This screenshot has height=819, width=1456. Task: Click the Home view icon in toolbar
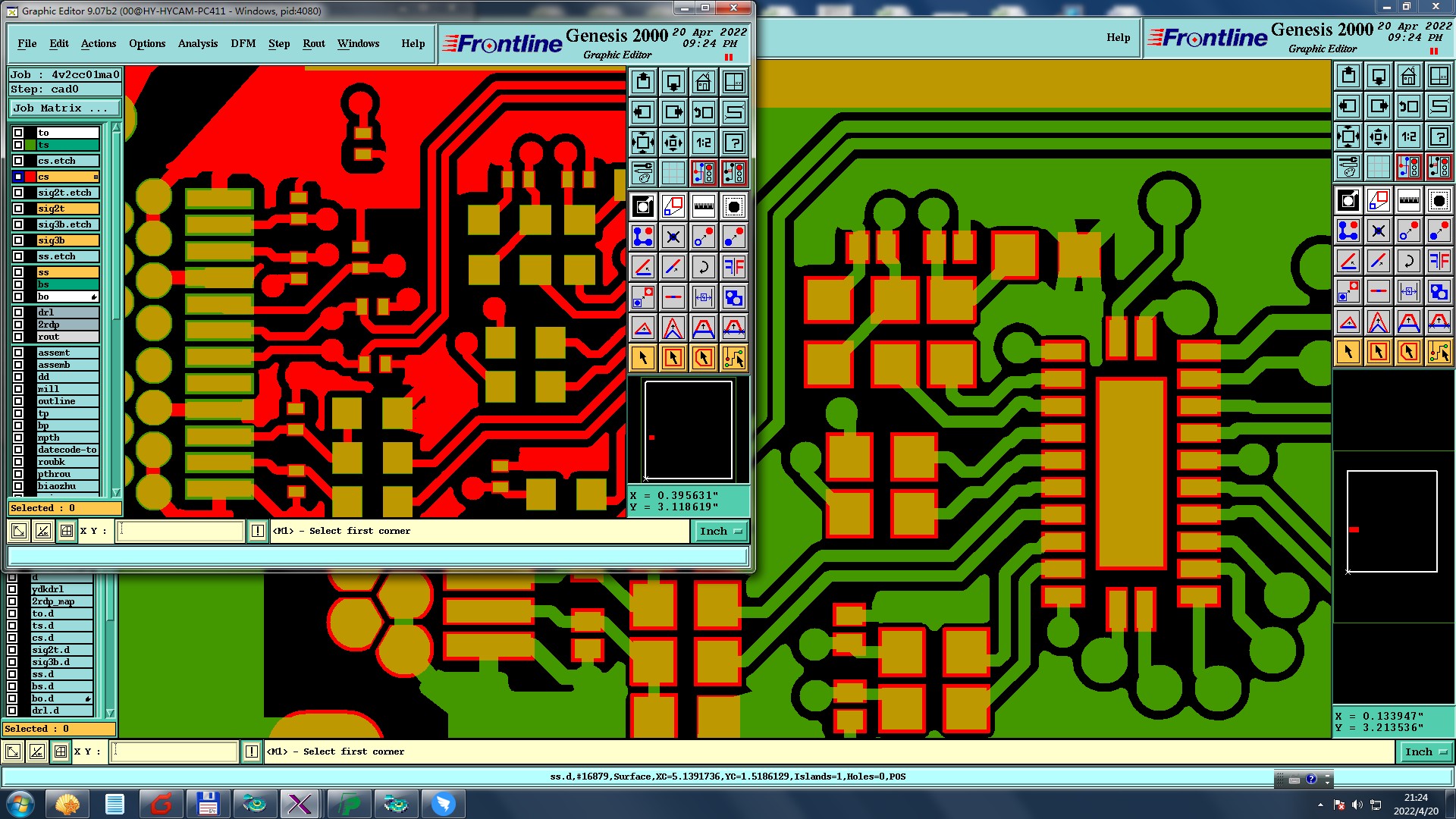point(703,82)
